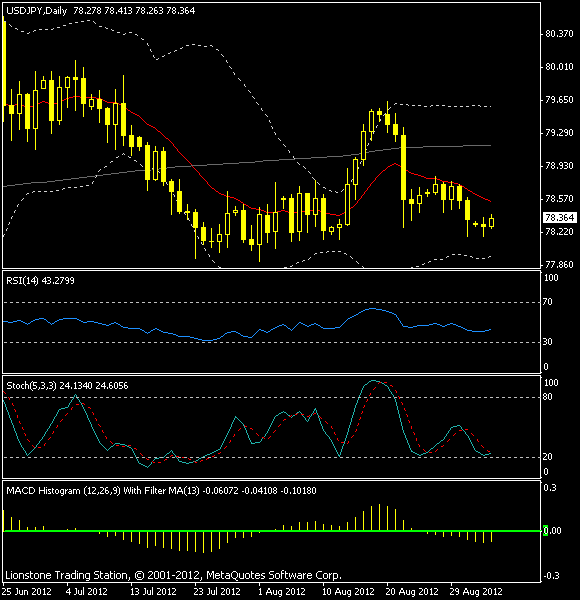Click the Stochastic 80 level label
This screenshot has height=600, width=580.
(547, 397)
